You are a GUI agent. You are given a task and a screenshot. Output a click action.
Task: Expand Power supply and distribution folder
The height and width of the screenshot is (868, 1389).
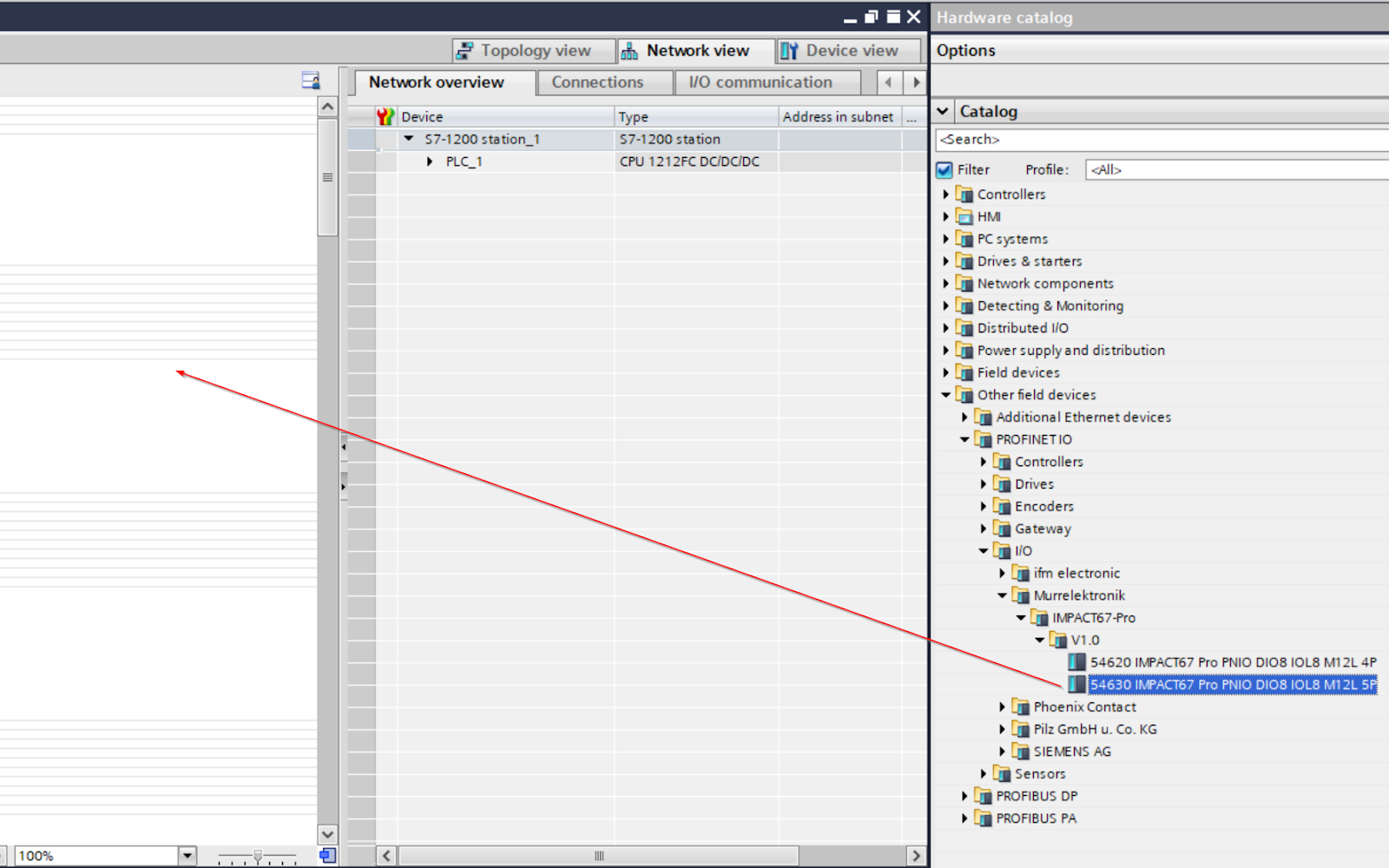945,351
